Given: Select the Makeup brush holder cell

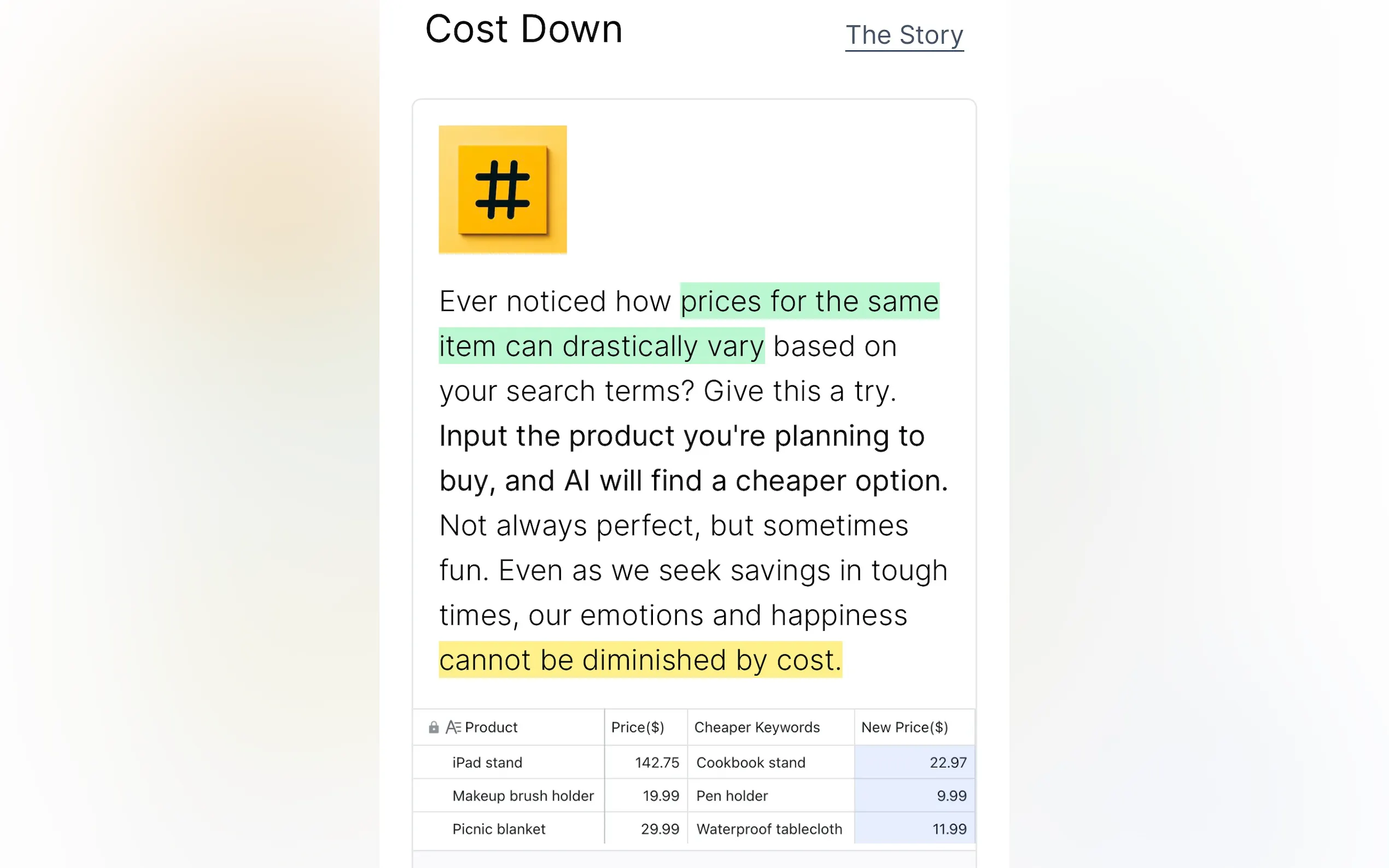Looking at the screenshot, I should click(x=523, y=796).
